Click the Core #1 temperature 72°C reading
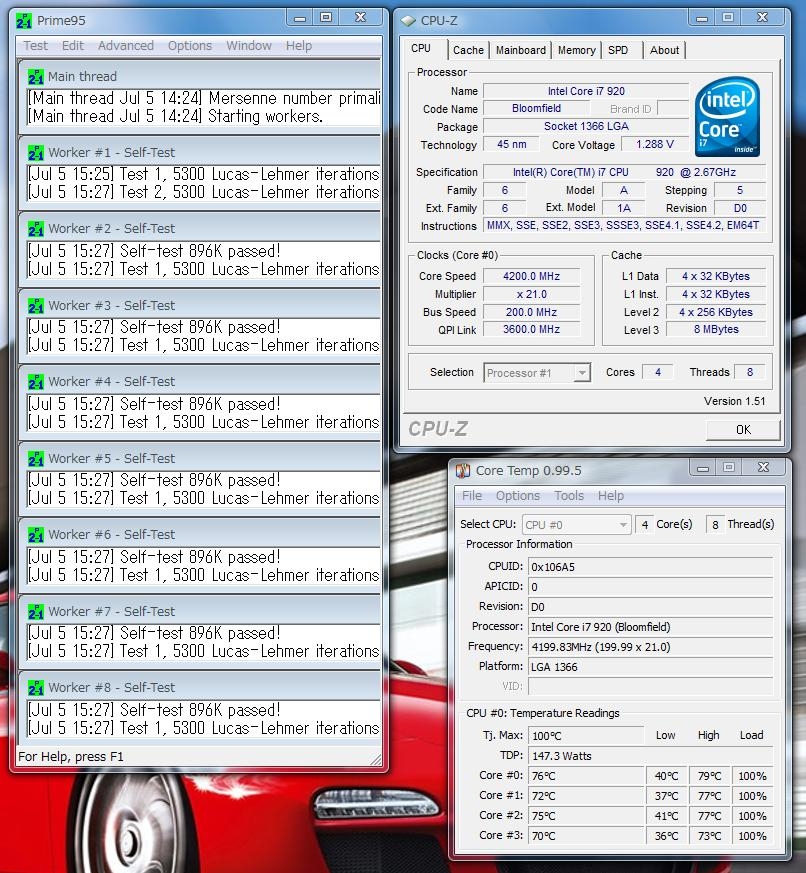 click(586, 796)
